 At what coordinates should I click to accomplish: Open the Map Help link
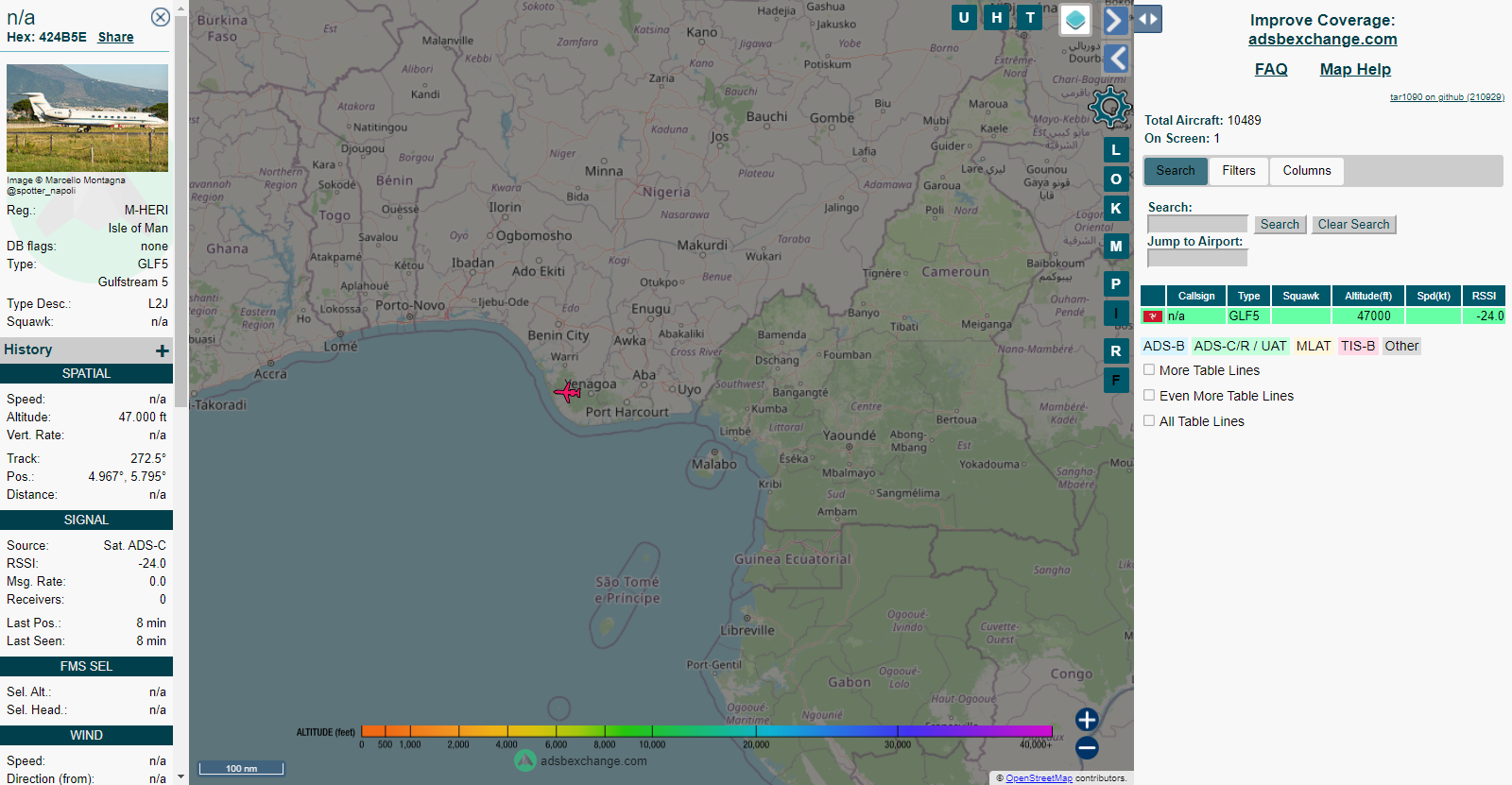[1355, 69]
